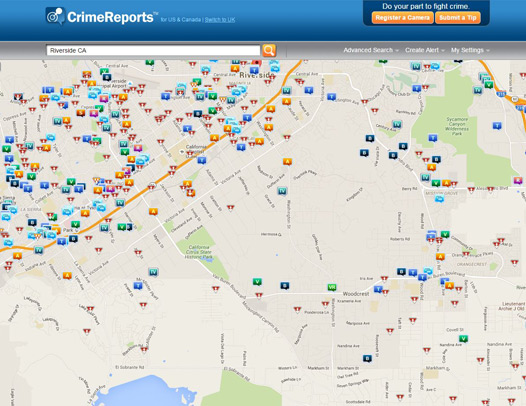Select the dark B marker above Markham St
Image resolution: width=526 pixels, height=406 pixels.
click(x=367, y=359)
